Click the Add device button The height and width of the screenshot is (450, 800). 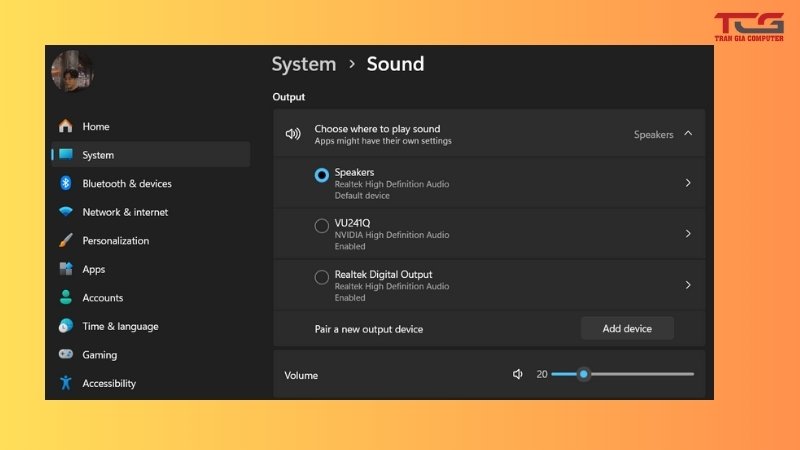click(627, 328)
